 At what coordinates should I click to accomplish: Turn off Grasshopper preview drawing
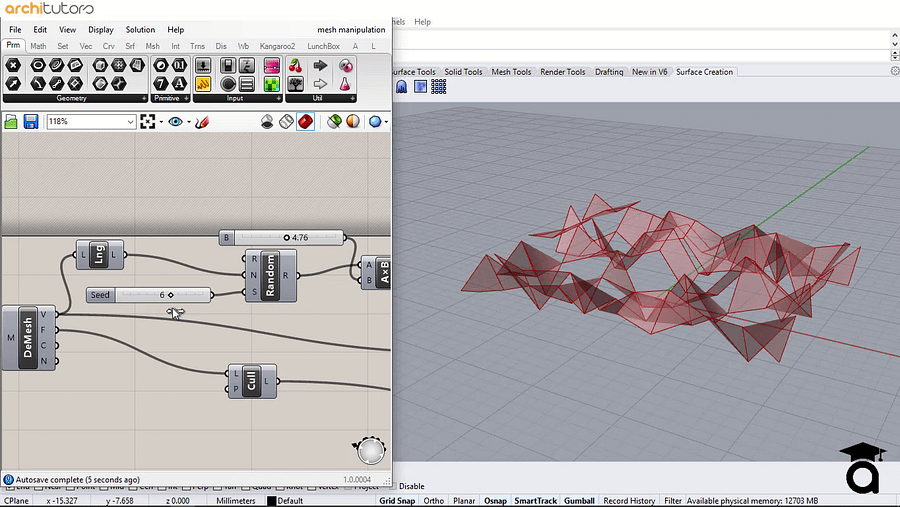[267, 122]
